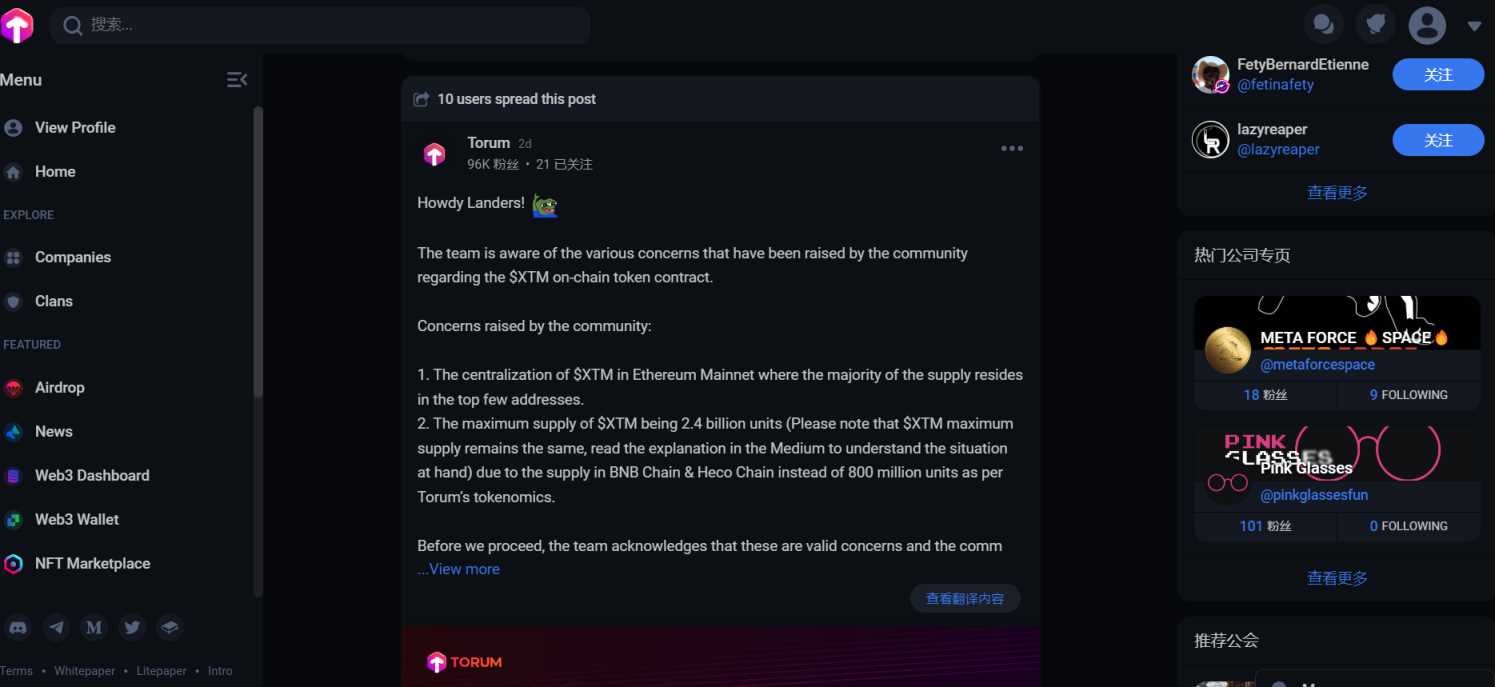
Task: Select Clans in the Explore menu
Action: [54, 301]
